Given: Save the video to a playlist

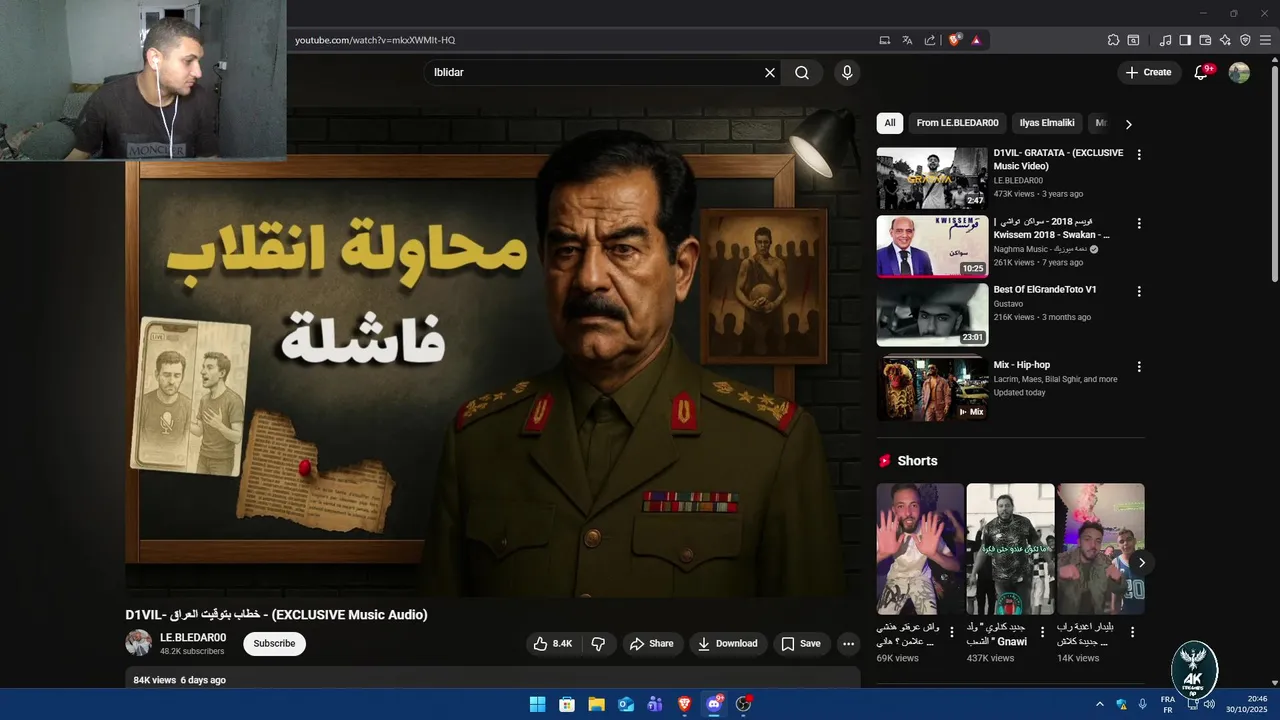Looking at the screenshot, I should click(x=801, y=644).
